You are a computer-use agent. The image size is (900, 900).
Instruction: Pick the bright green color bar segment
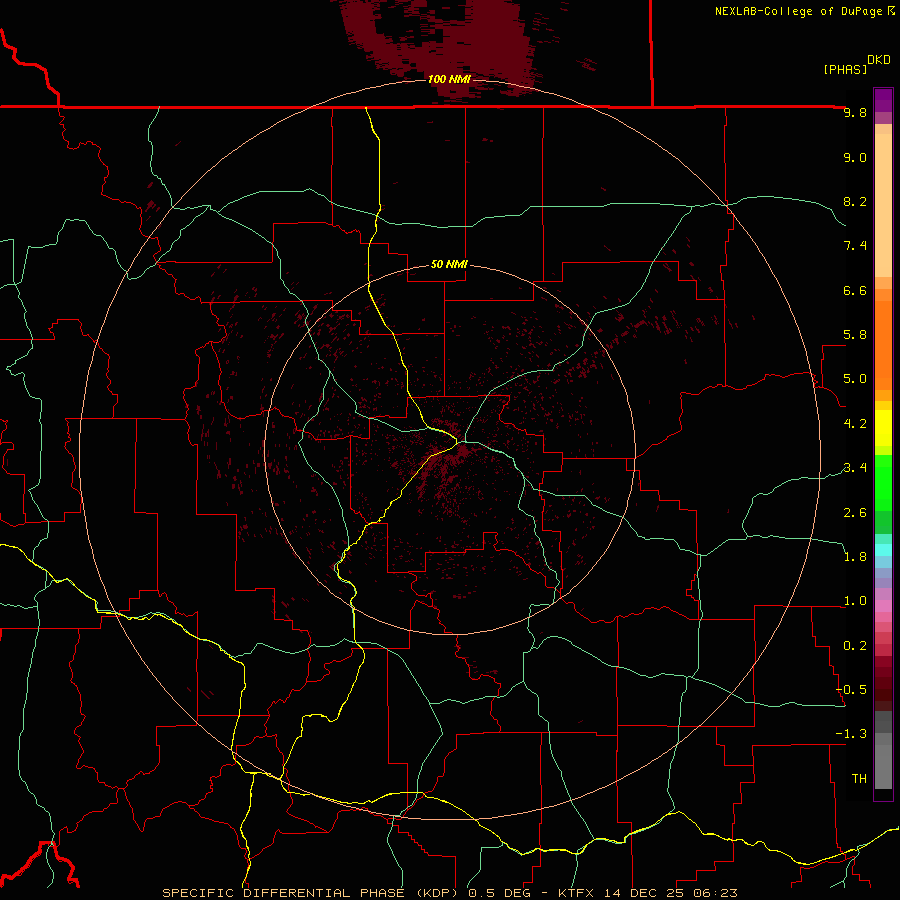883,483
